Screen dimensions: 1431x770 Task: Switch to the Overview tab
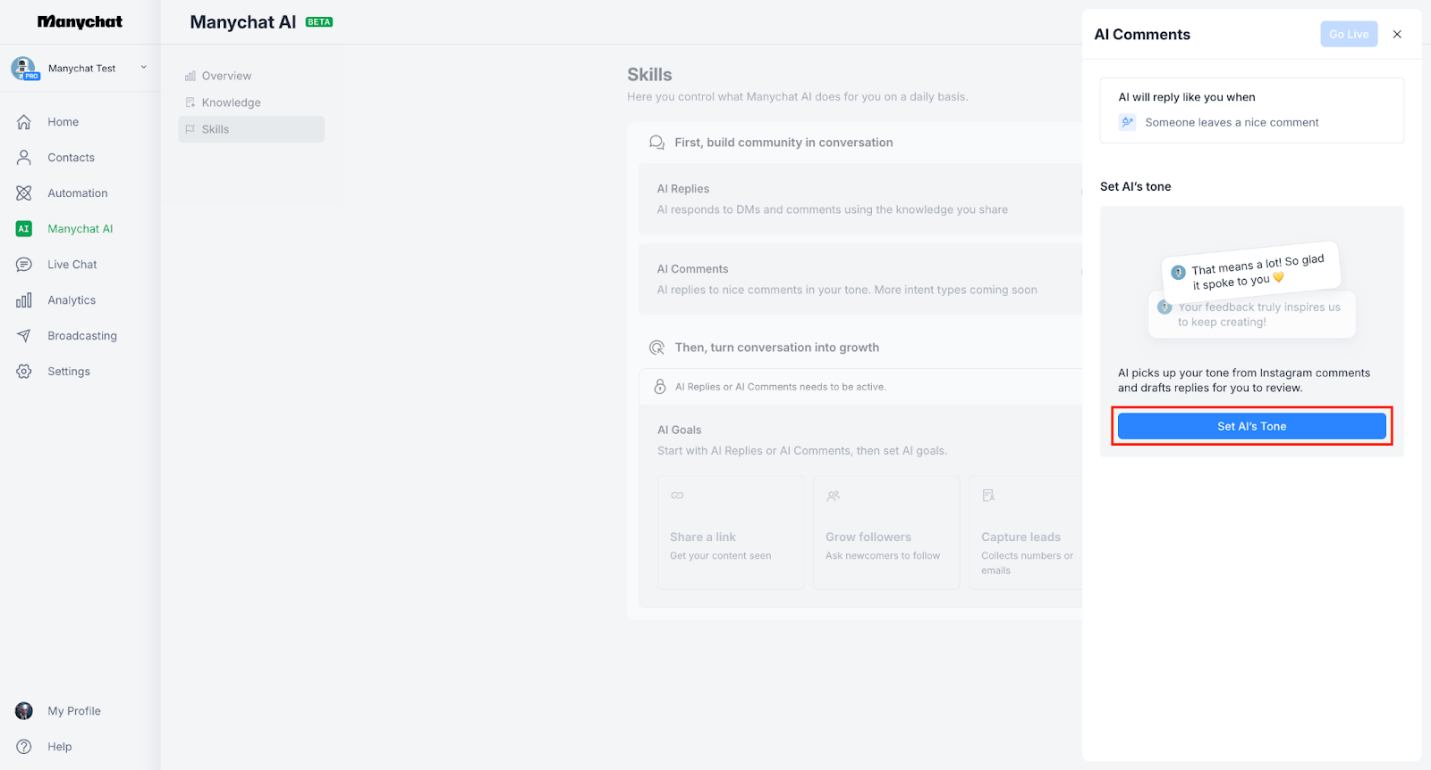point(226,75)
